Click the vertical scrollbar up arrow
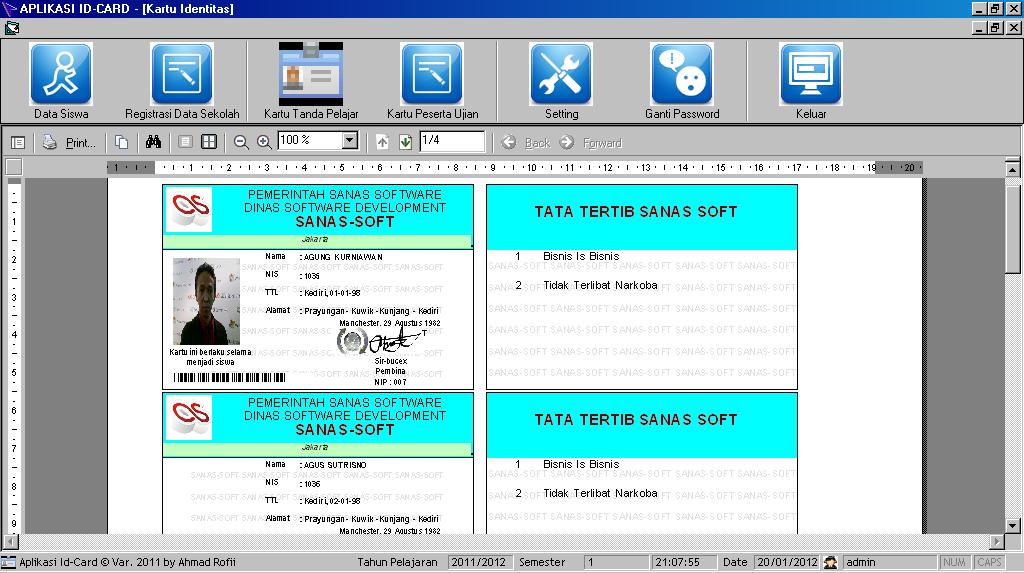Image resolution: width=1024 pixels, height=573 pixels. pos(1012,169)
